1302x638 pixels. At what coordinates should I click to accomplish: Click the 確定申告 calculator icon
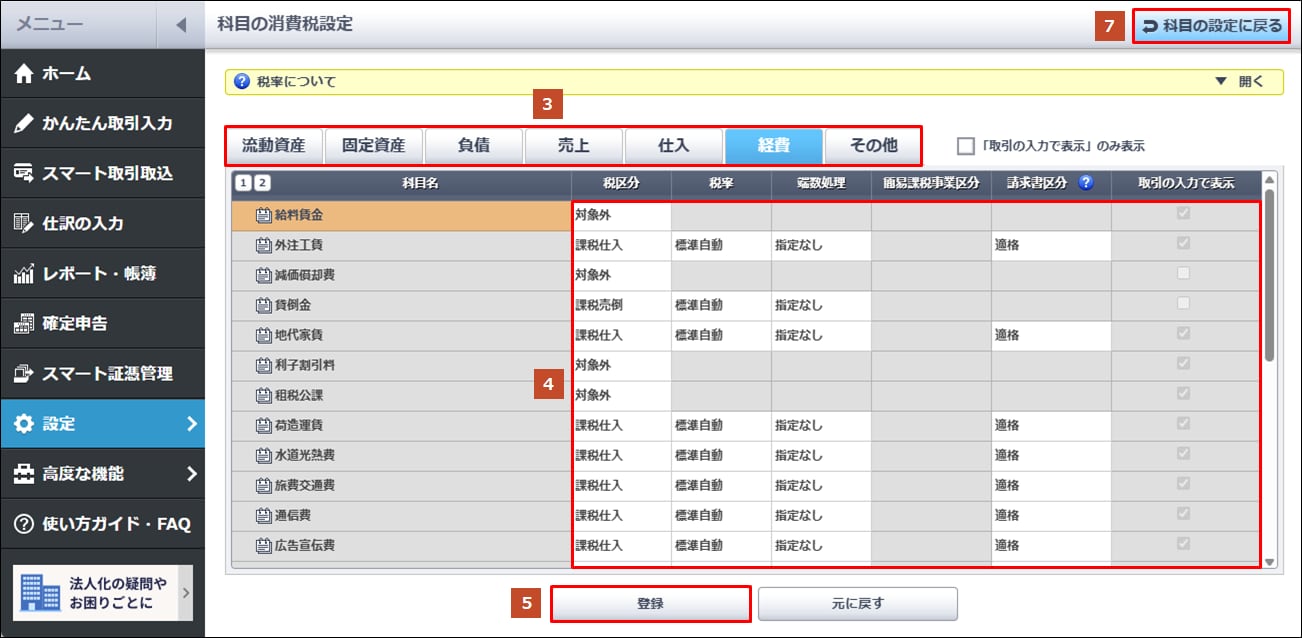click(24, 324)
